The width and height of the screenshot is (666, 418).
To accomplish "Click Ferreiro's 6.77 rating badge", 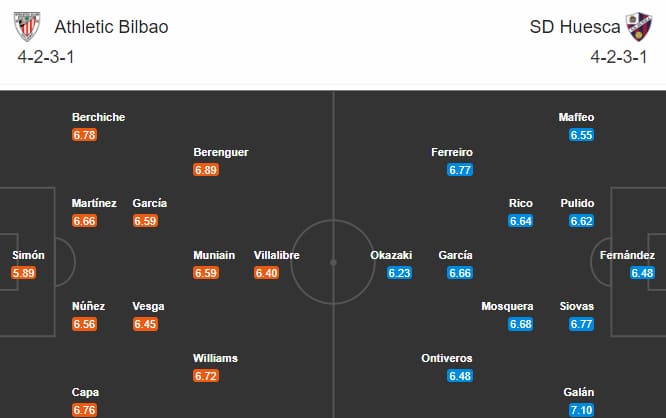I will pyautogui.click(x=460, y=170).
